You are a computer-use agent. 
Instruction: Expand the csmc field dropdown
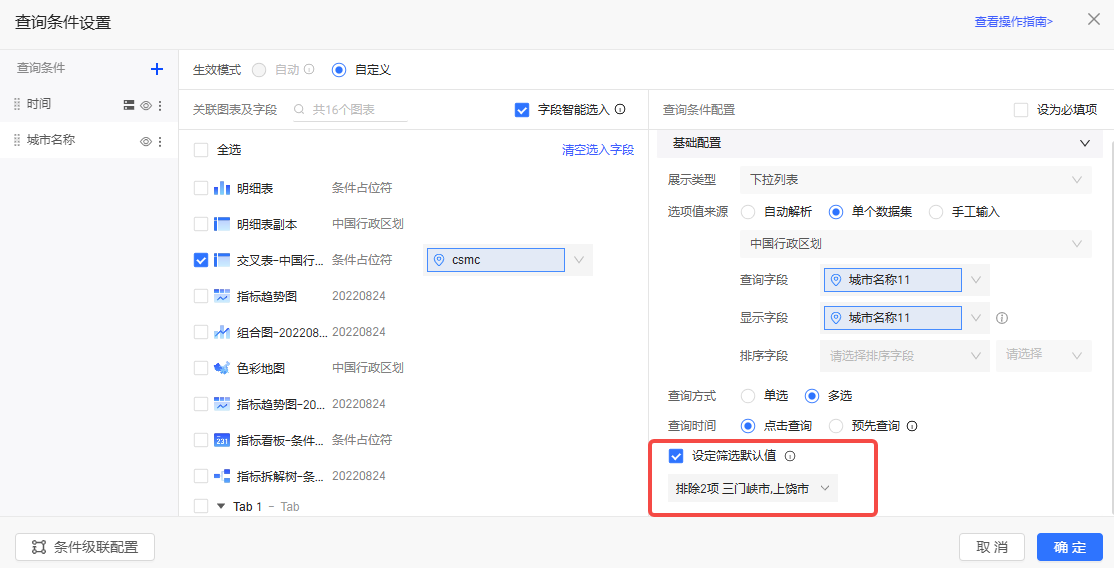(578, 260)
